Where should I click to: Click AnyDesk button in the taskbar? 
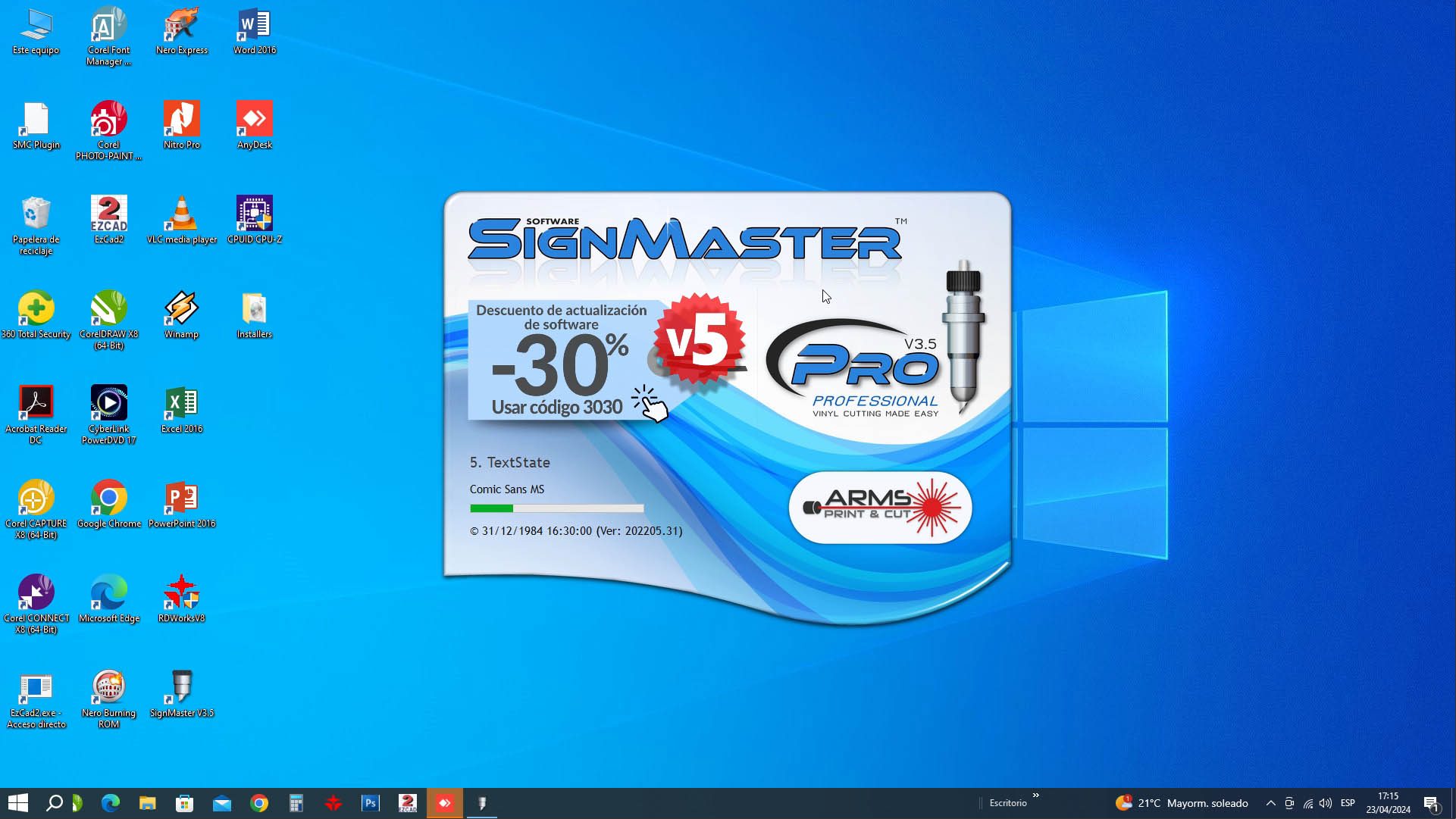(445, 803)
